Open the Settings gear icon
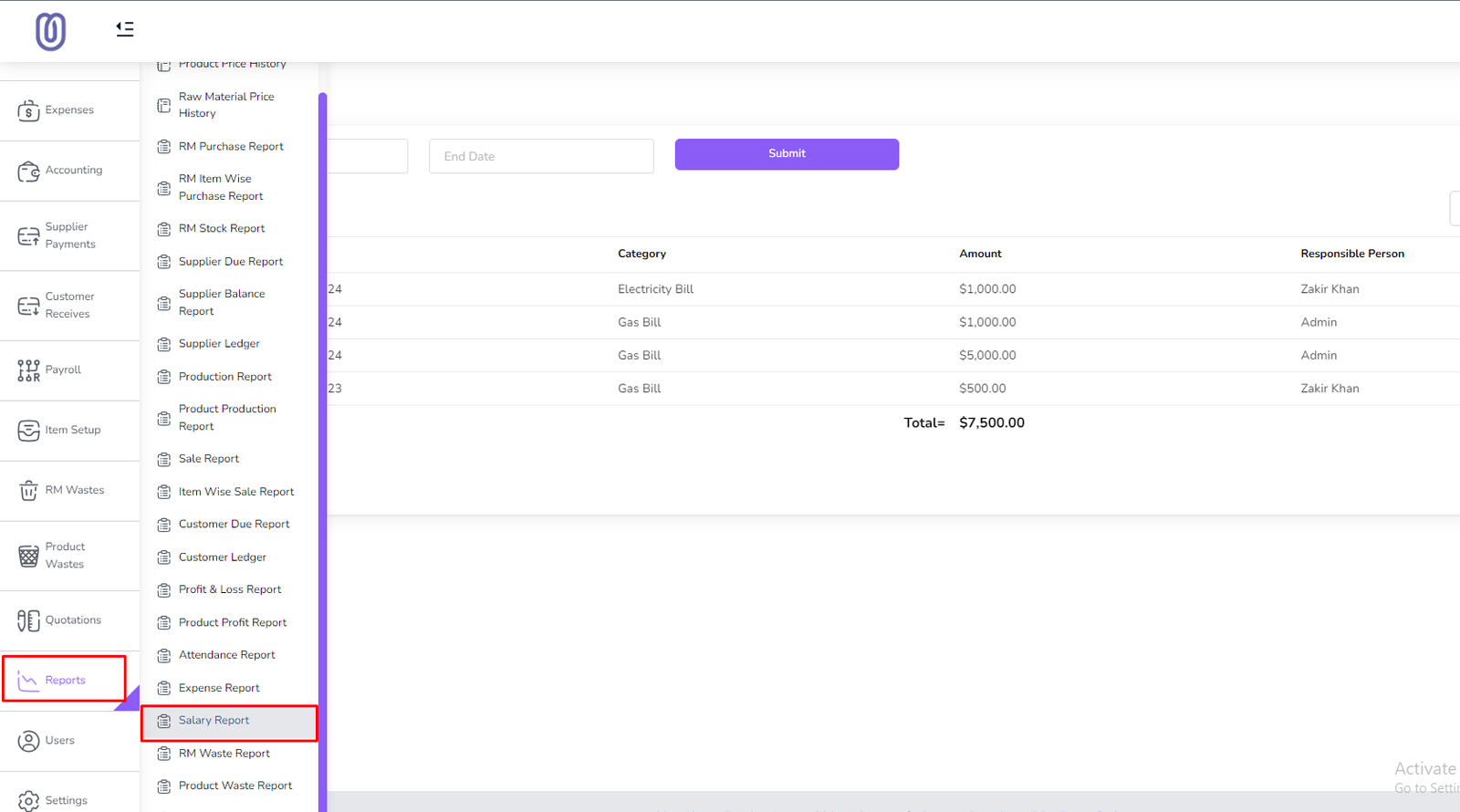 pyautogui.click(x=28, y=801)
